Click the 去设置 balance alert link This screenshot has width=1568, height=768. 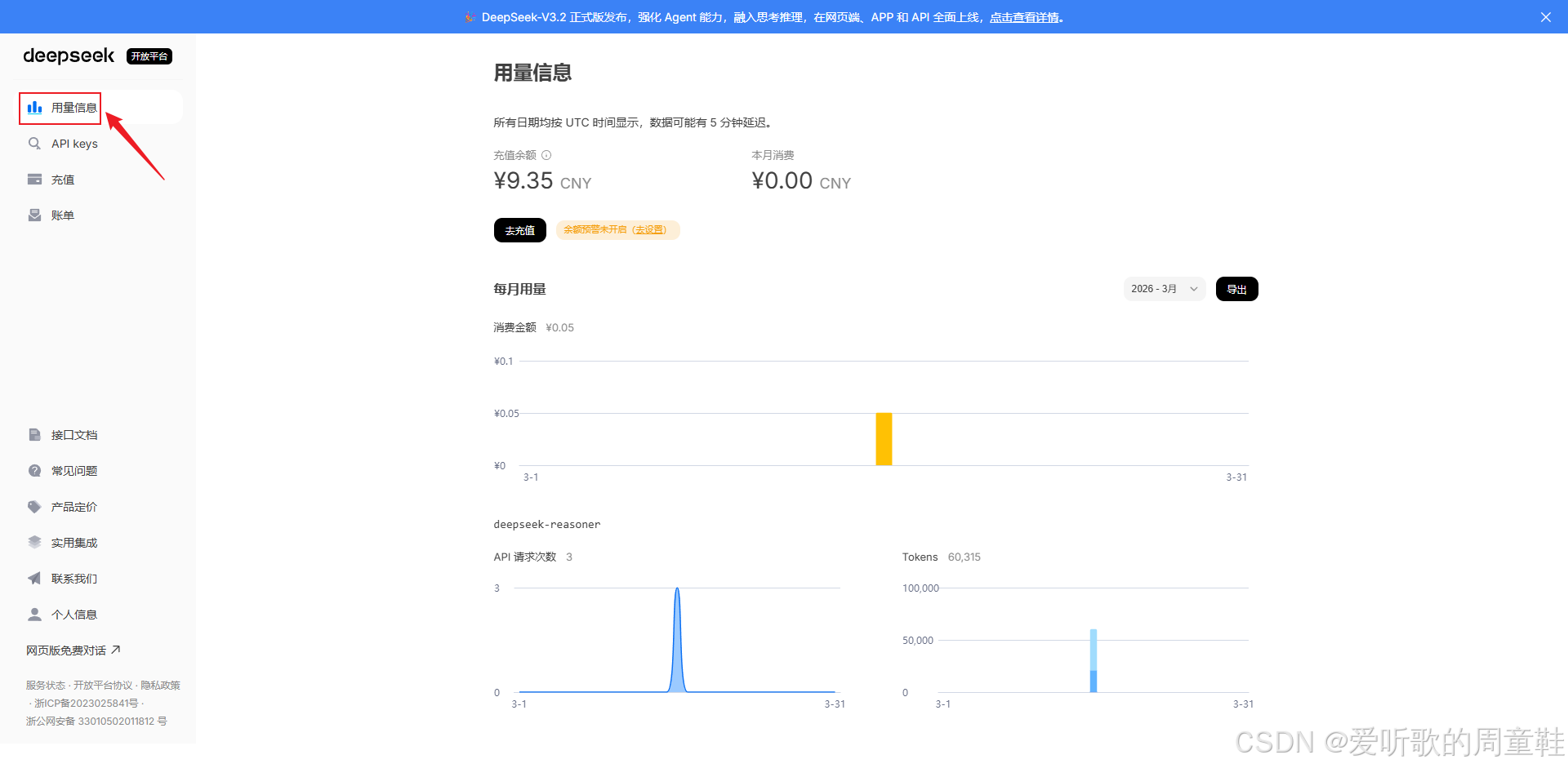pos(649,230)
